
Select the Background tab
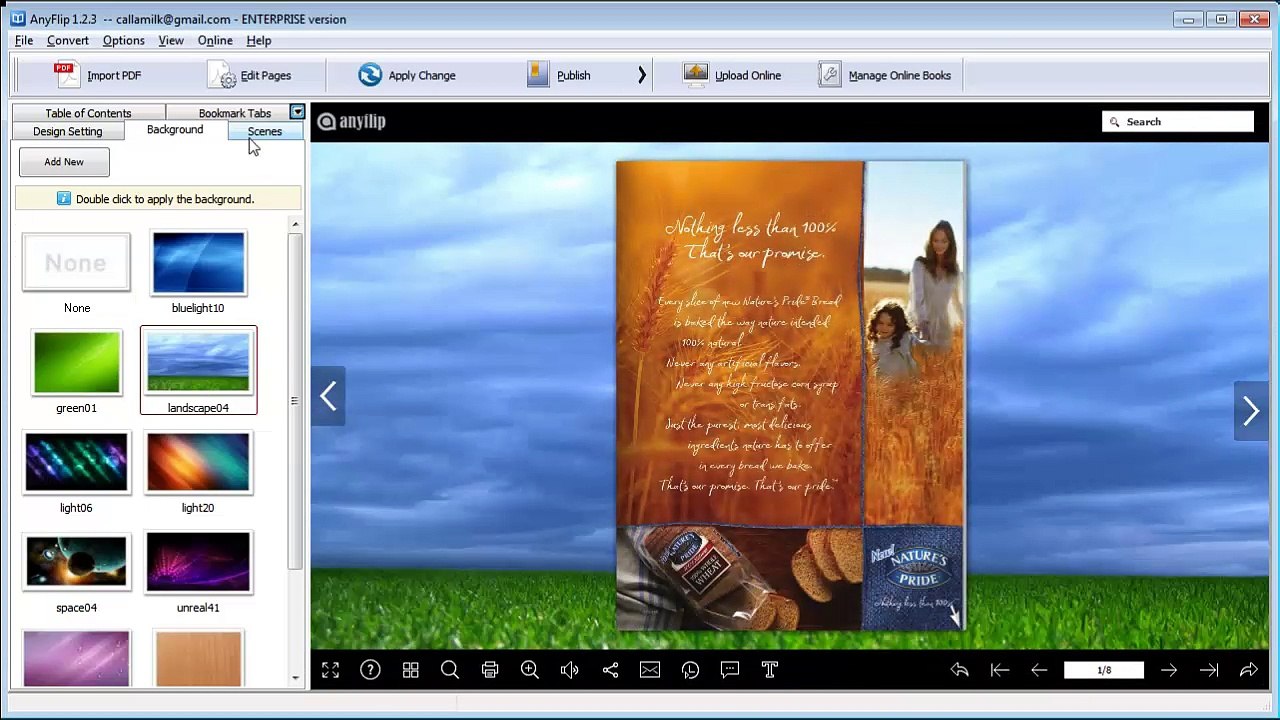175,130
